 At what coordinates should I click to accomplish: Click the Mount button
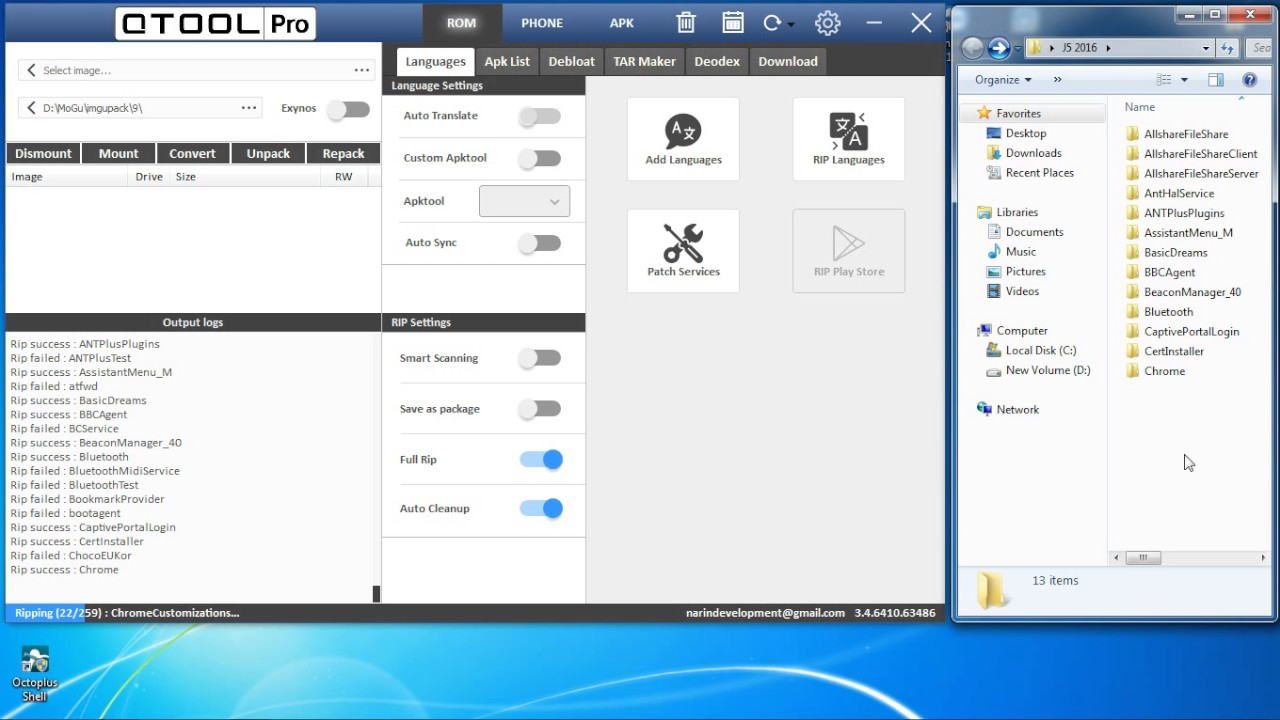118,154
